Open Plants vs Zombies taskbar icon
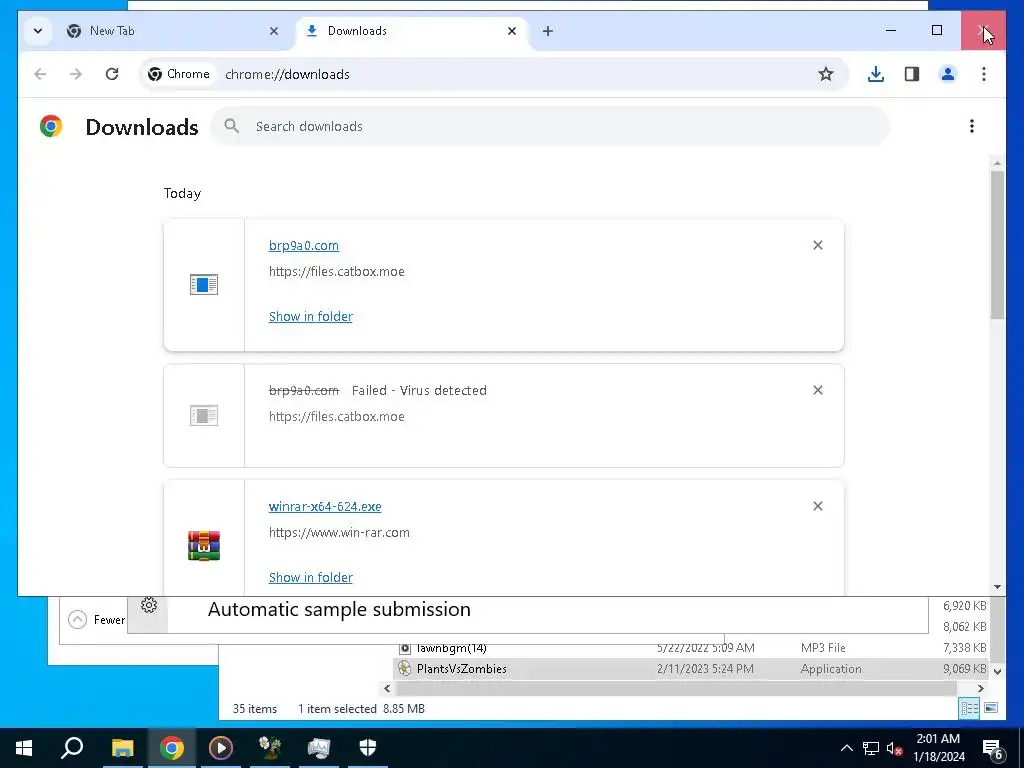 [x=270, y=748]
